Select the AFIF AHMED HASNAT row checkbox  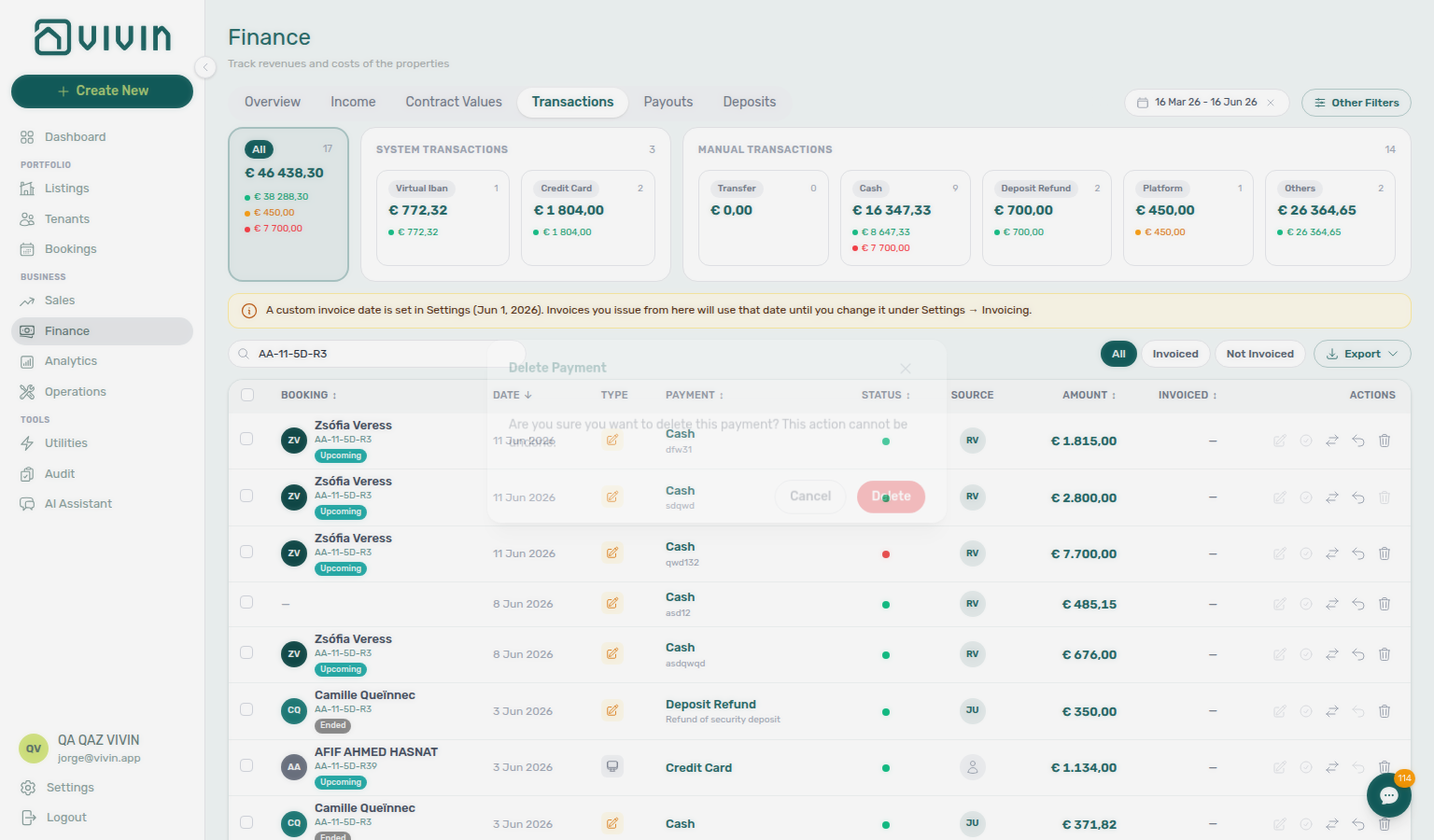coord(246,765)
